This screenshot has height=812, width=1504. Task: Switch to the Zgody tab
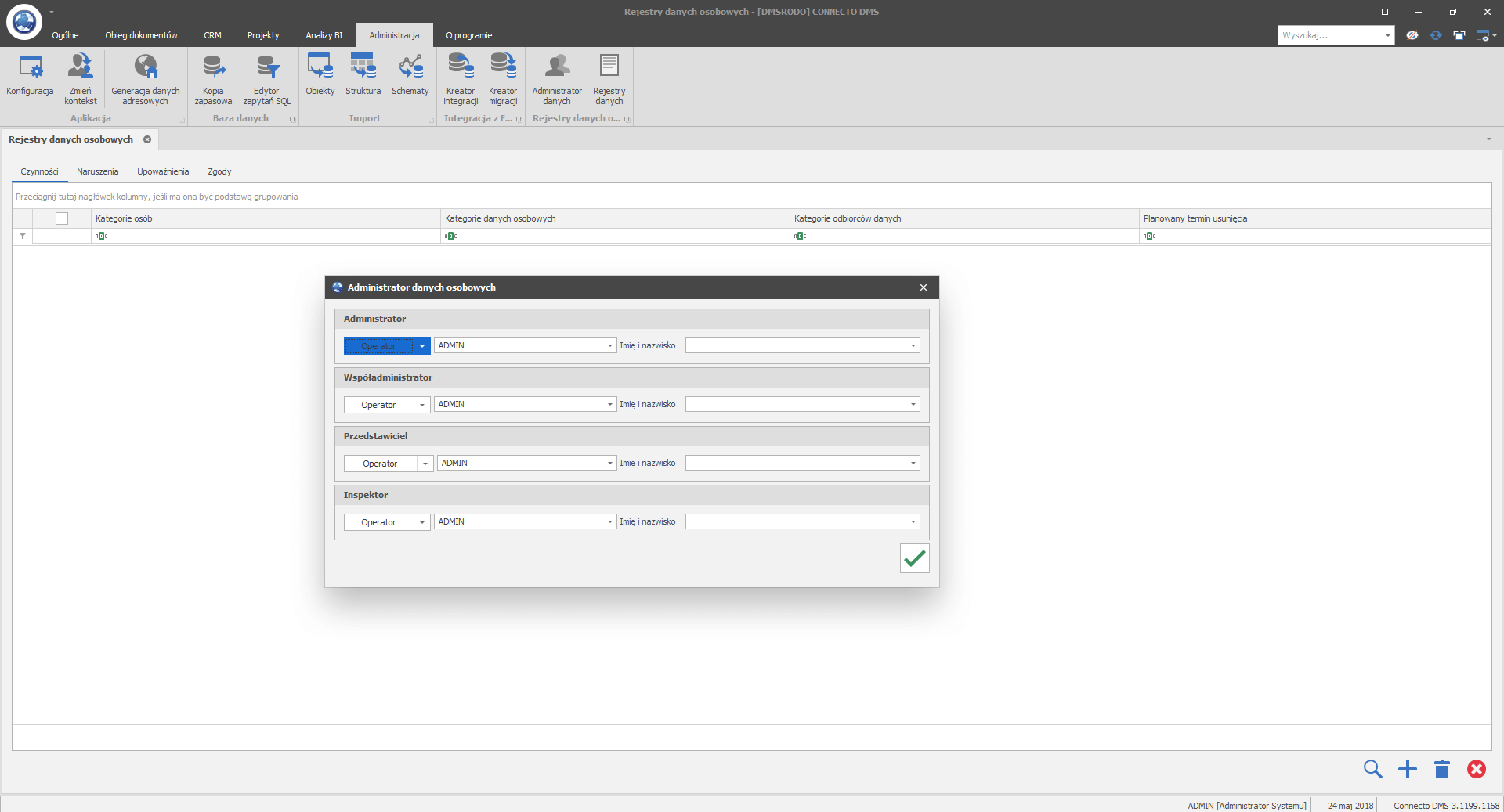[219, 171]
